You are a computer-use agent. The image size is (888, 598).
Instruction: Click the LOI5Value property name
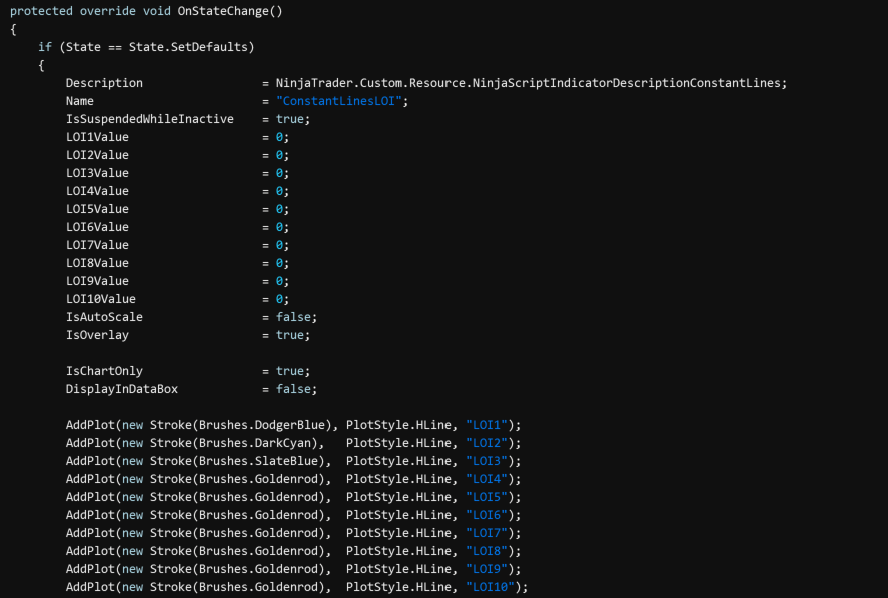pyautogui.click(x=97, y=209)
